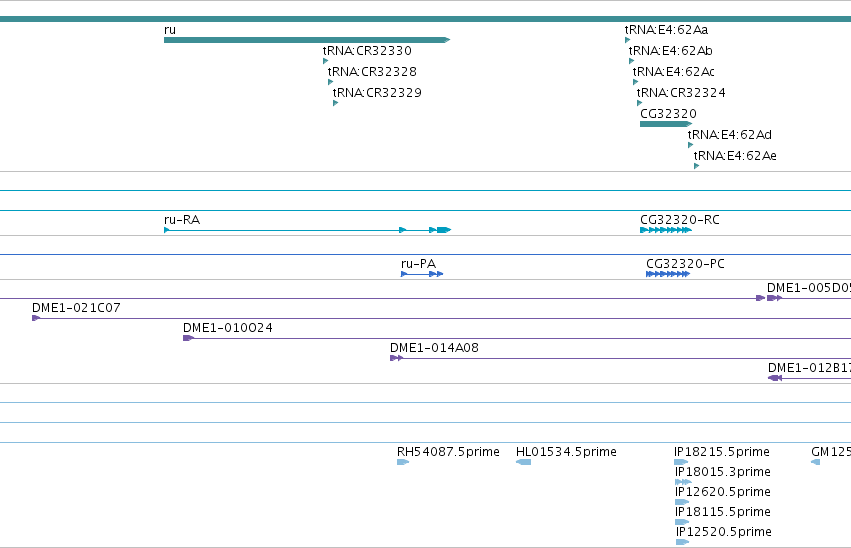Click the CG32320-RC label
The width and height of the screenshot is (851, 548).
pyautogui.click(x=680, y=220)
